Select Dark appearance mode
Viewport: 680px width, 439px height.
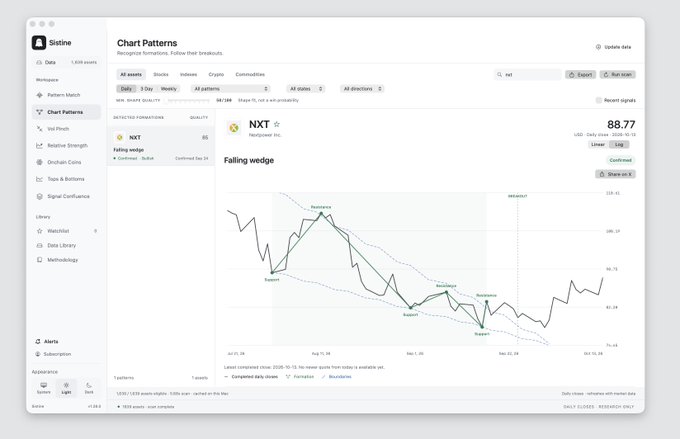(x=89, y=388)
